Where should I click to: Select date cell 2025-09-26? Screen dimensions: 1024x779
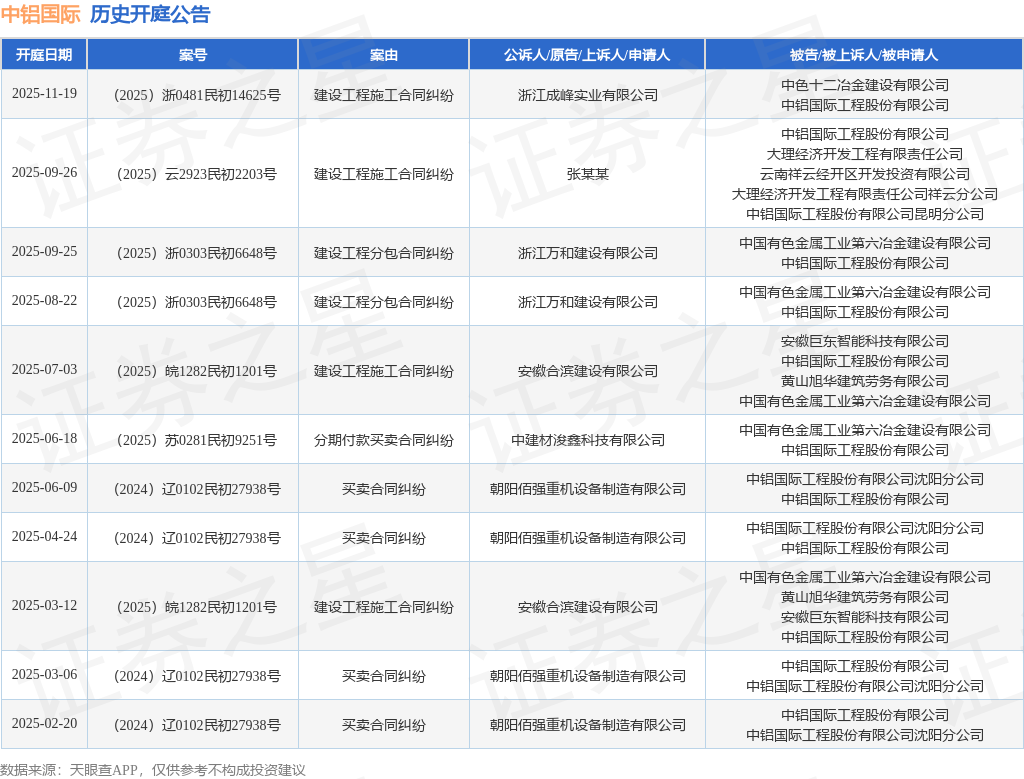point(44,172)
